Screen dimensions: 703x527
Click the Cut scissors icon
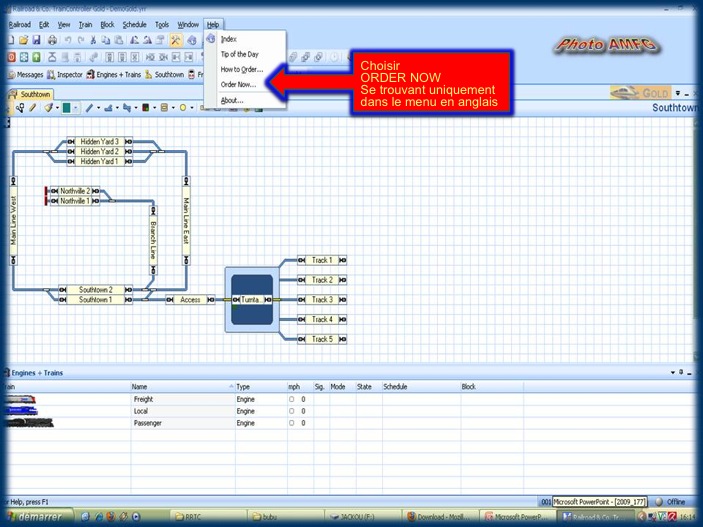(x=93, y=40)
